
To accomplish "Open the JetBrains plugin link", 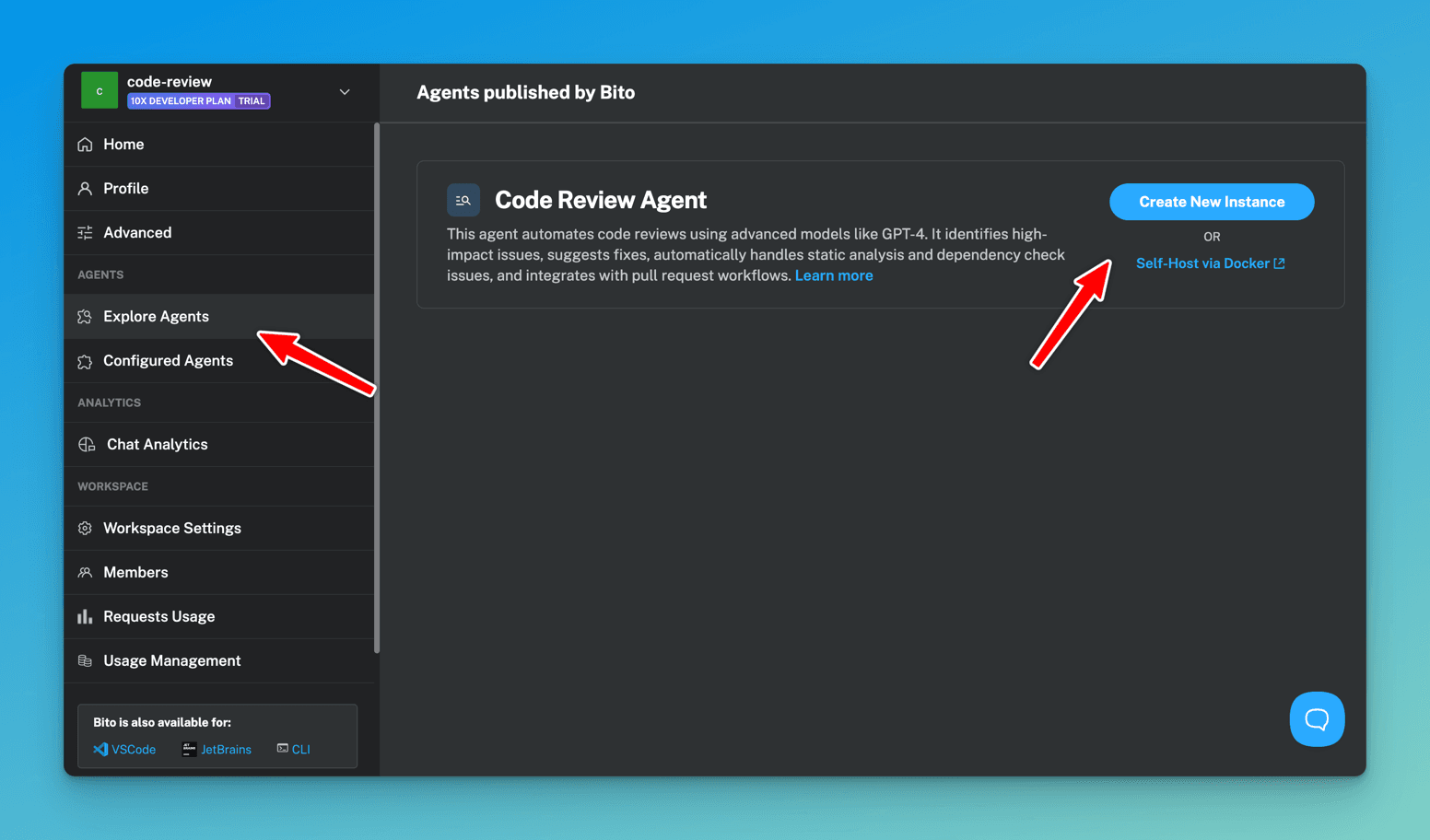I will click(217, 750).
